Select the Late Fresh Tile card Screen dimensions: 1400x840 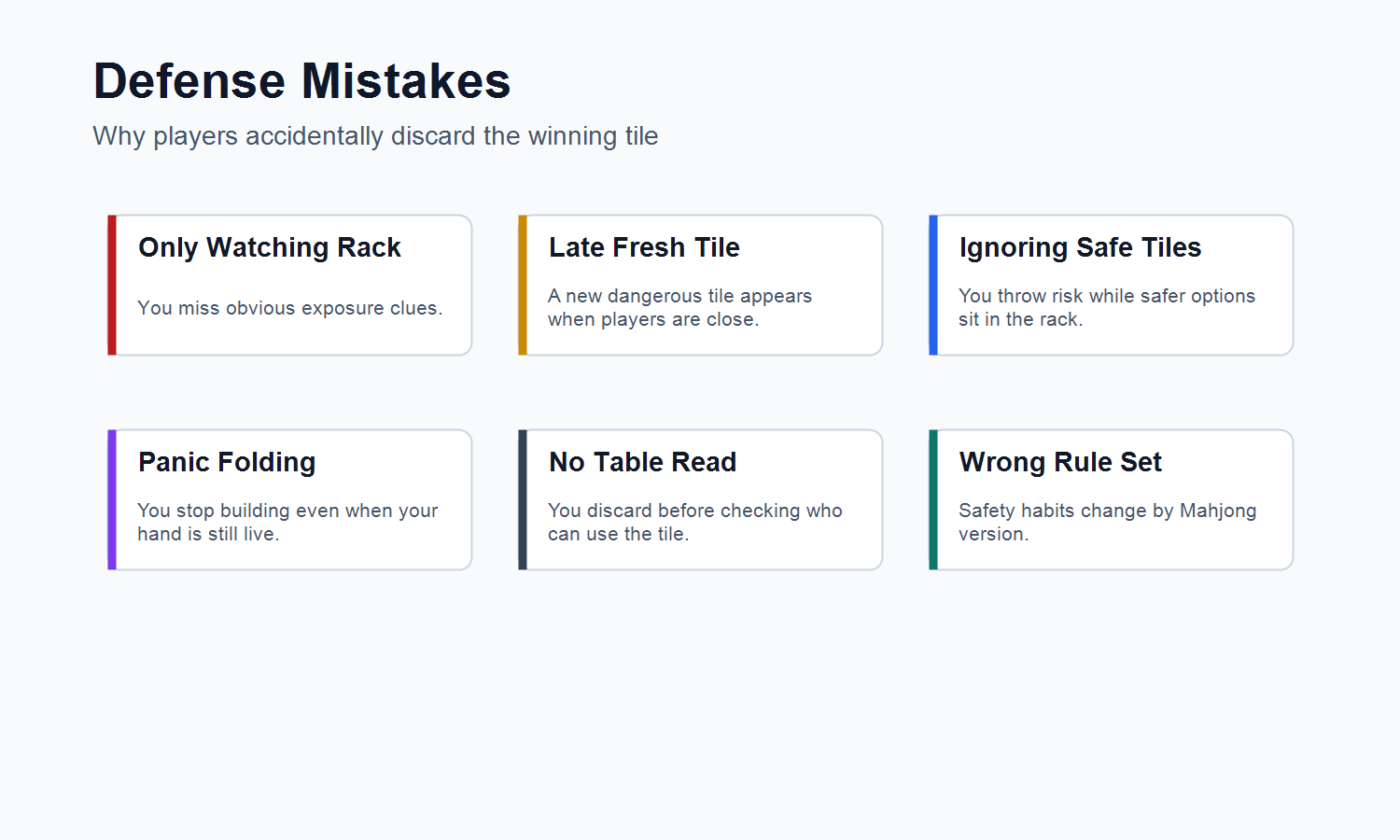701,285
